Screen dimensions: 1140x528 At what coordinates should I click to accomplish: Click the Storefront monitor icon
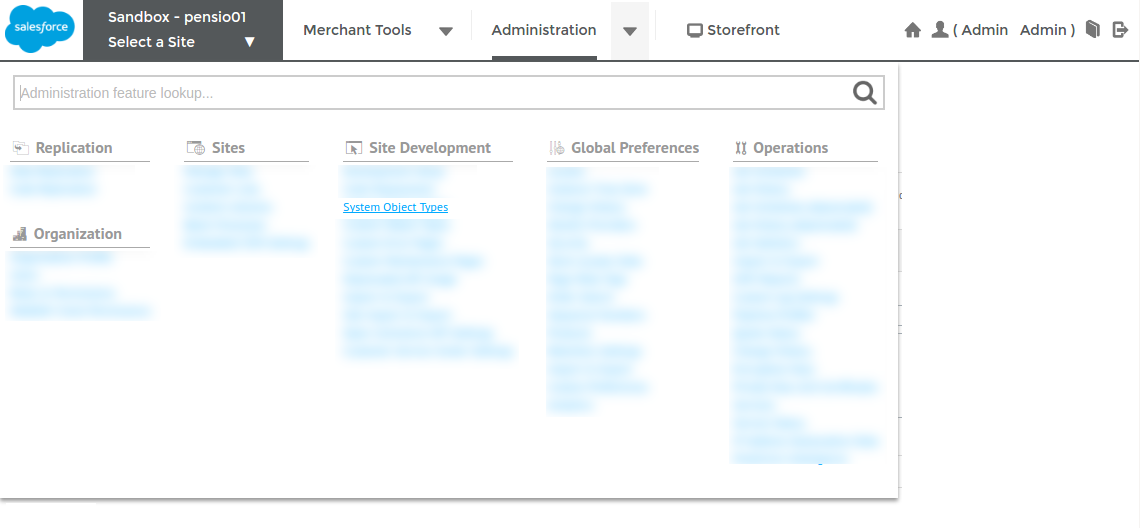(695, 31)
